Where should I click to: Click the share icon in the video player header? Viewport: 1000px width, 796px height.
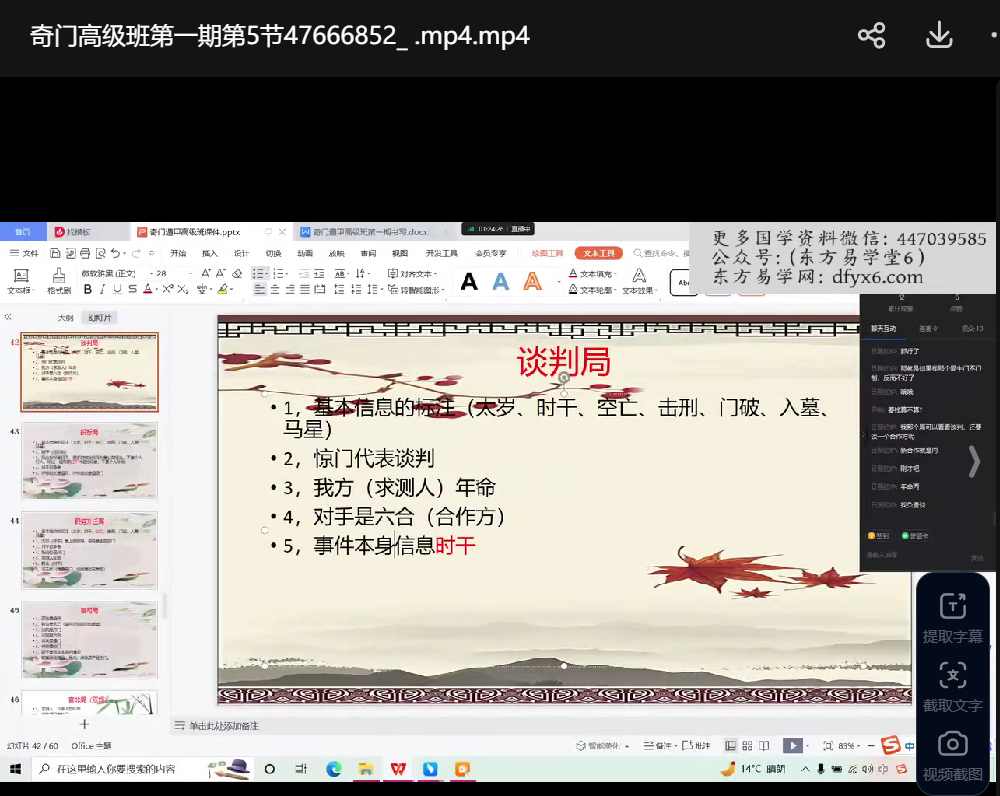point(871,35)
